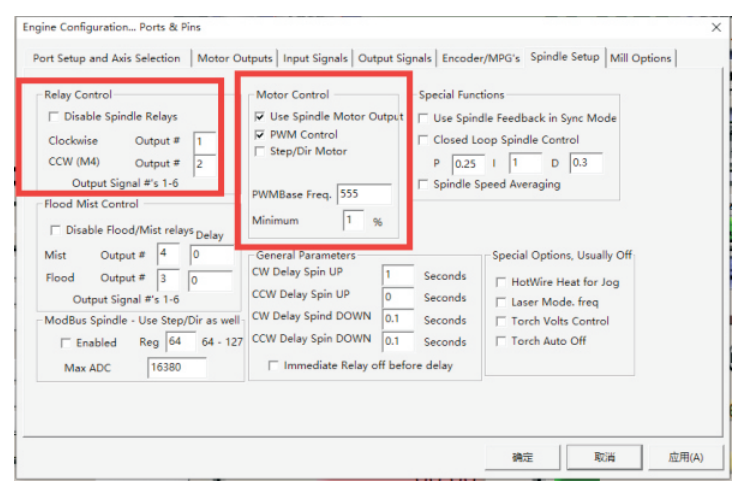Click the Max ADC value field

(177, 368)
